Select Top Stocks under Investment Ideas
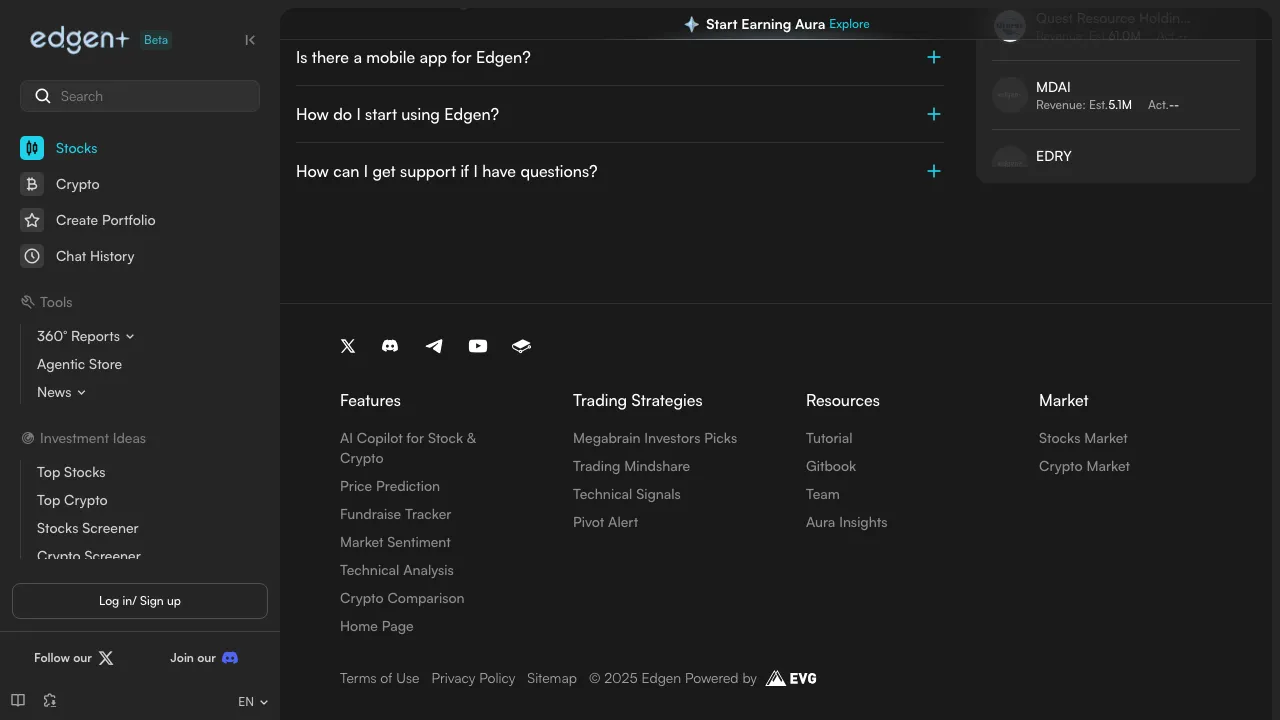Viewport: 1280px width, 720px height. coord(70,472)
